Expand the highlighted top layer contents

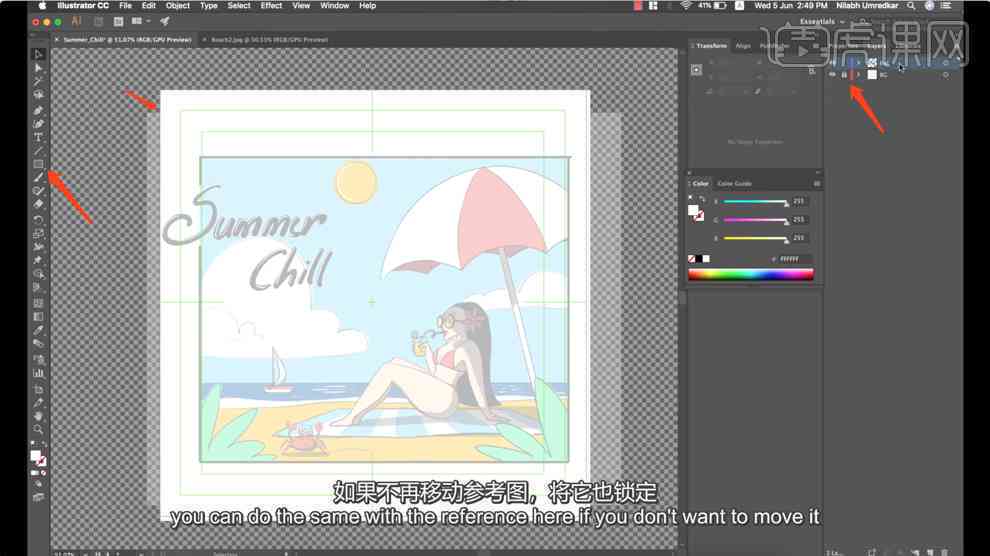pyautogui.click(x=859, y=63)
